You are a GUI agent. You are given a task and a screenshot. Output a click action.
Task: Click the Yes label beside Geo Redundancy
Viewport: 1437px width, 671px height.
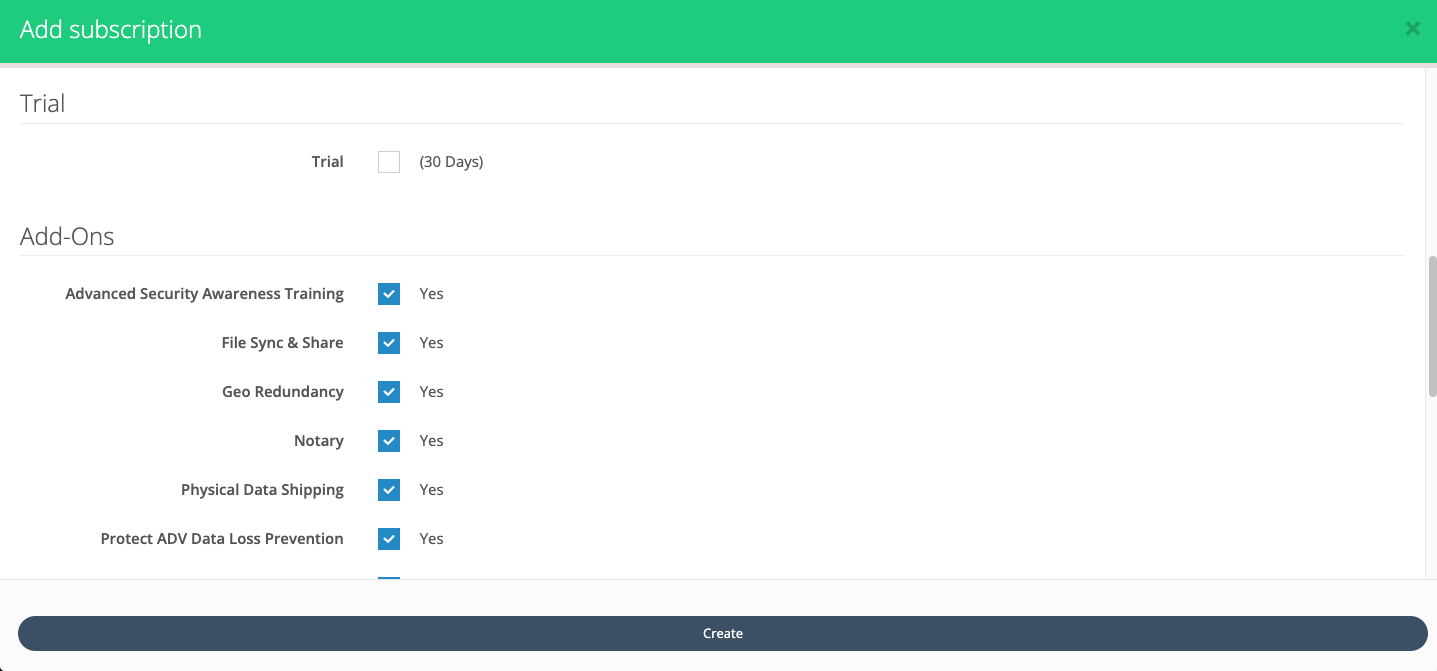431,391
